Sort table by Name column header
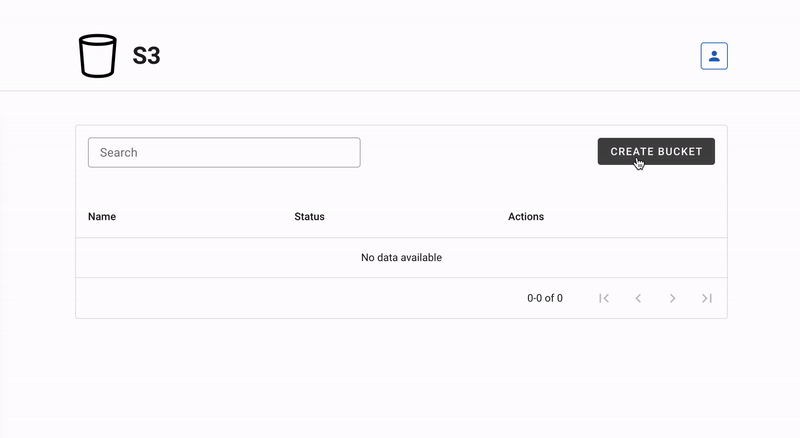This screenshot has width=800, height=438. (x=102, y=216)
